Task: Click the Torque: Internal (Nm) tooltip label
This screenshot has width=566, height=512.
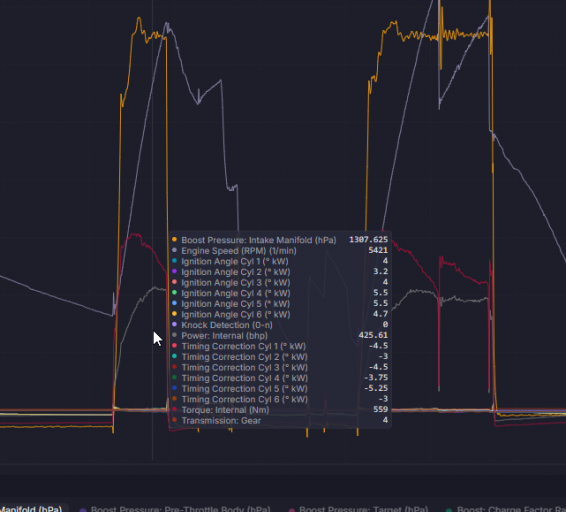Action: (225, 410)
